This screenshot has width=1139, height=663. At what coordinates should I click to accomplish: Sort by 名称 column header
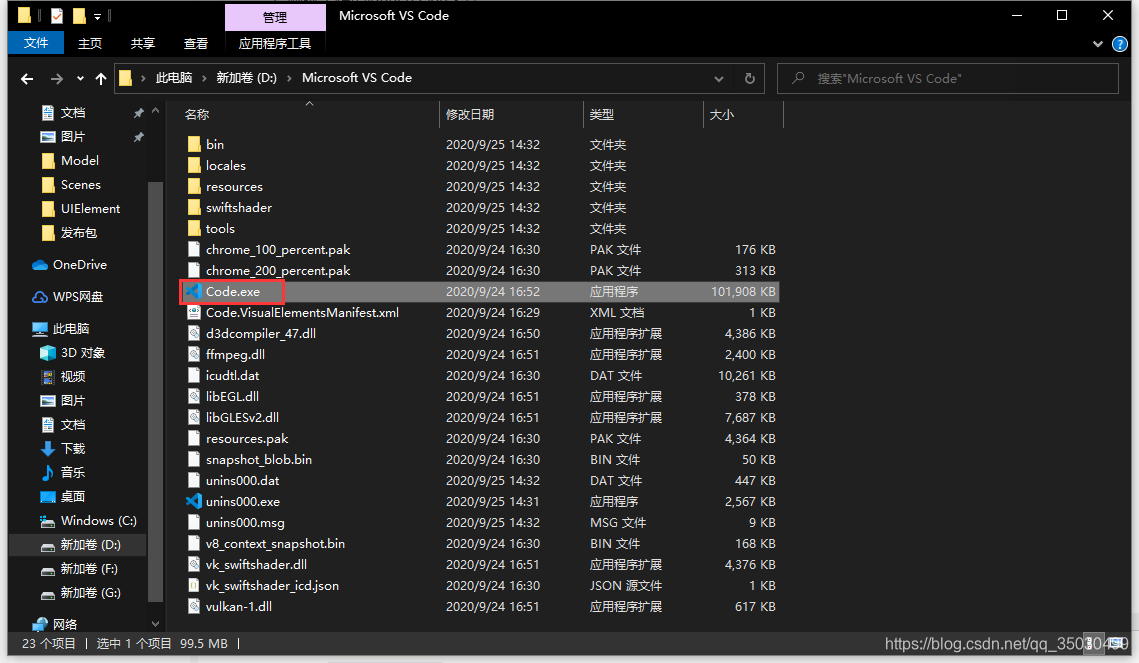click(196, 114)
